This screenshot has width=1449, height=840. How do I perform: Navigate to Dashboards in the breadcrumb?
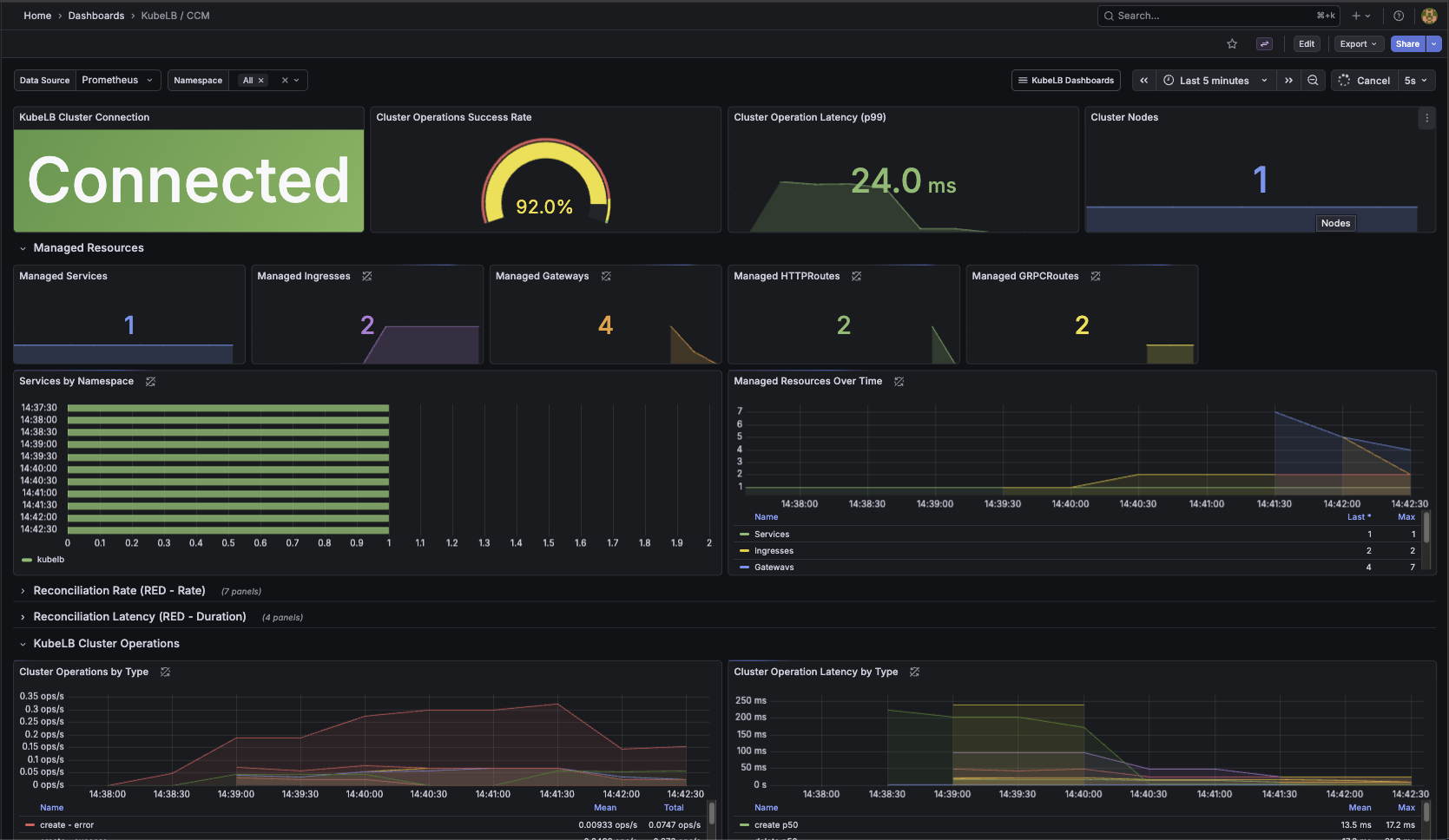pos(96,15)
